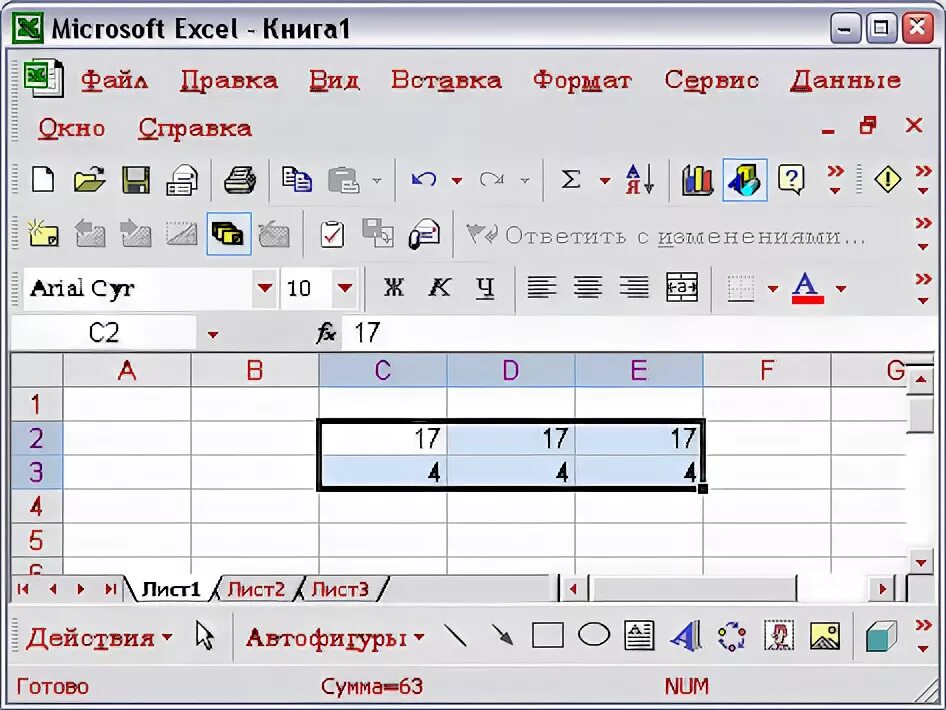The height and width of the screenshot is (710, 946).
Task: Open font color dropdown arrow
Action: tap(841, 289)
